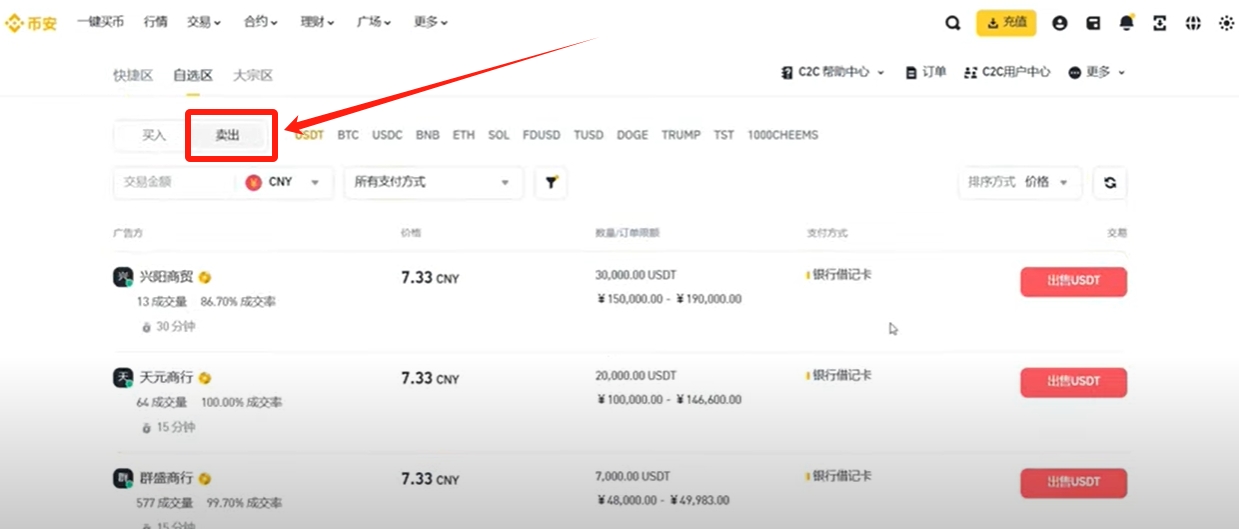Select the TRUMP coin tab

[x=681, y=135]
